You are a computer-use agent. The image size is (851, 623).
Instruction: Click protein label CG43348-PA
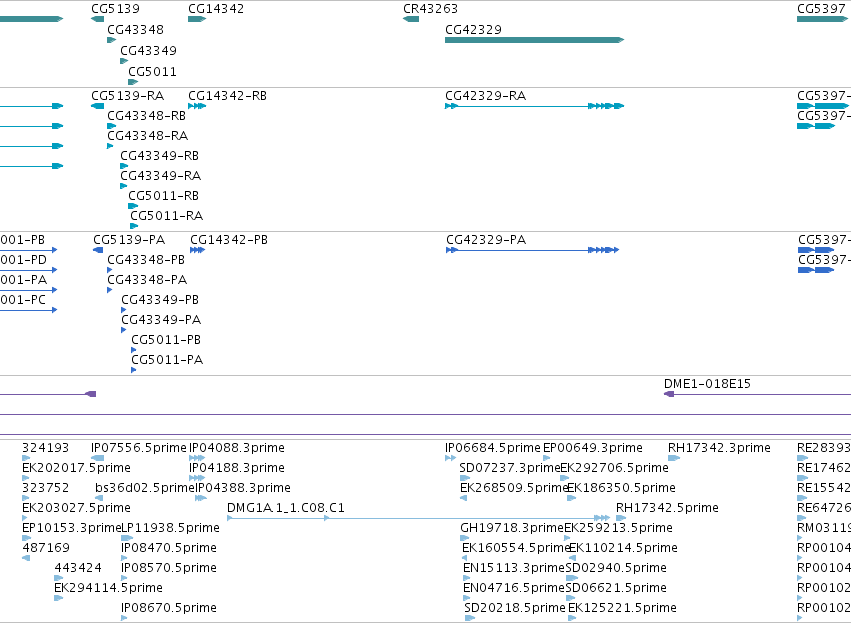[147, 280]
